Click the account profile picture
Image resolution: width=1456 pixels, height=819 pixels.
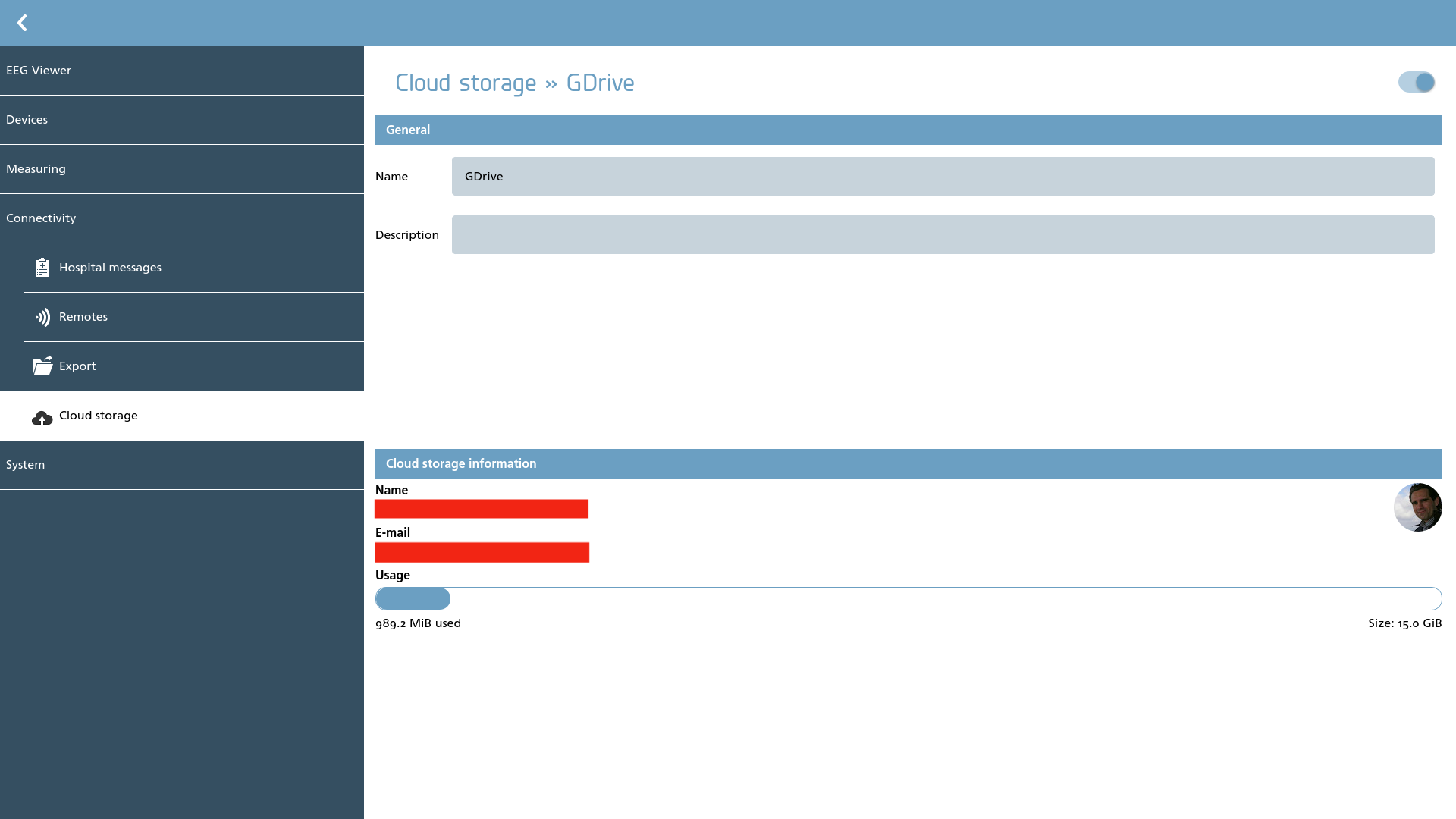coord(1417,507)
